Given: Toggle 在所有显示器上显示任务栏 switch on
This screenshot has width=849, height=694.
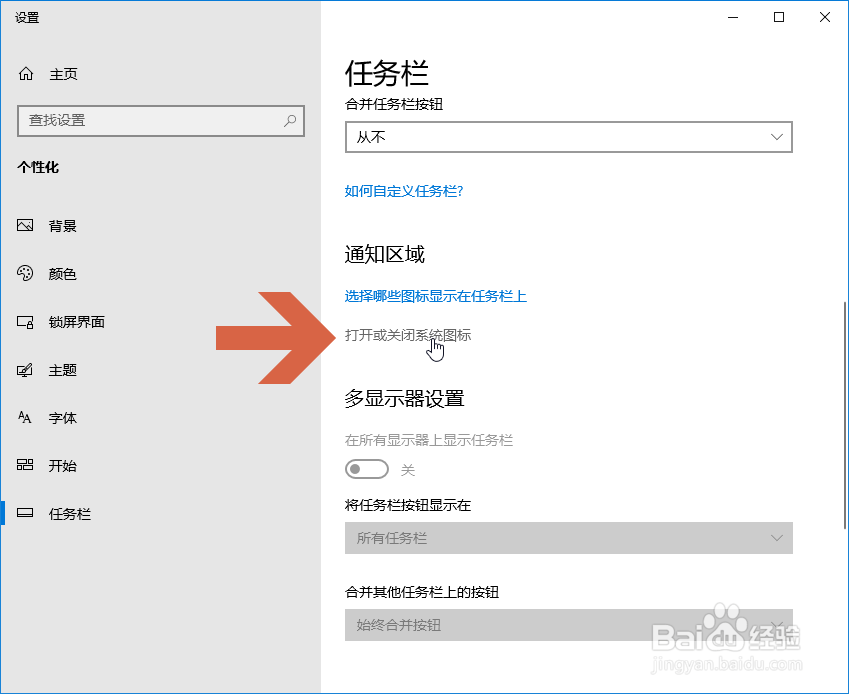Looking at the screenshot, I should [x=366, y=468].
